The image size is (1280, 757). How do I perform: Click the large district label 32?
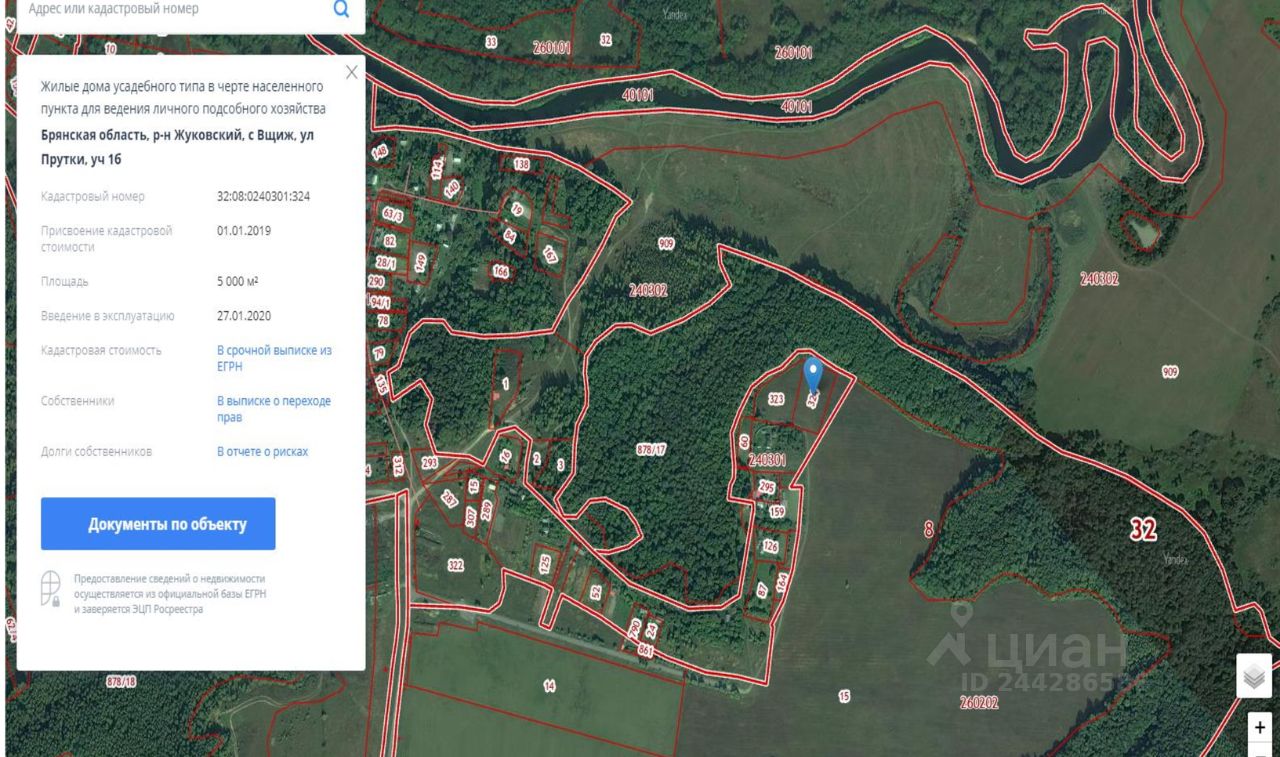1144,529
